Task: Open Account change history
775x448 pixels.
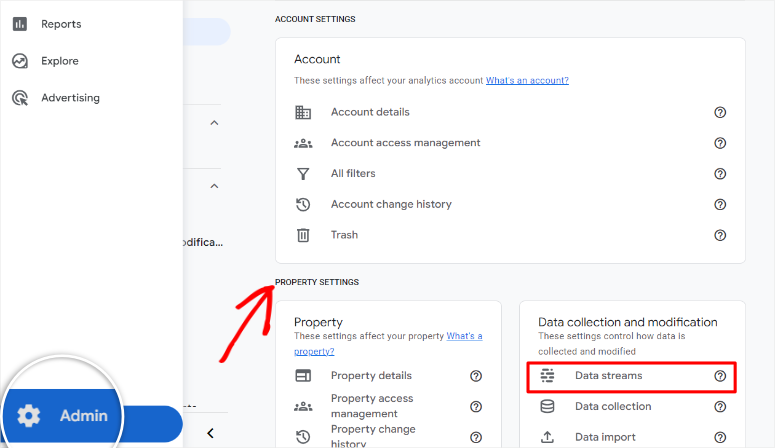Action: point(391,204)
